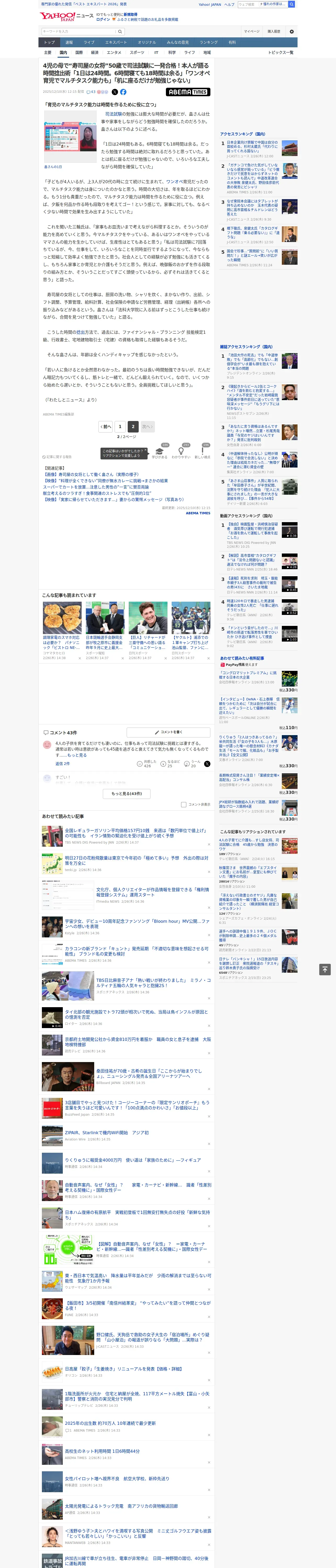Open the sushi photo recommended article thumbnail
Image resolution: width=336 pixels, height=1568 pixels.
coord(62,617)
